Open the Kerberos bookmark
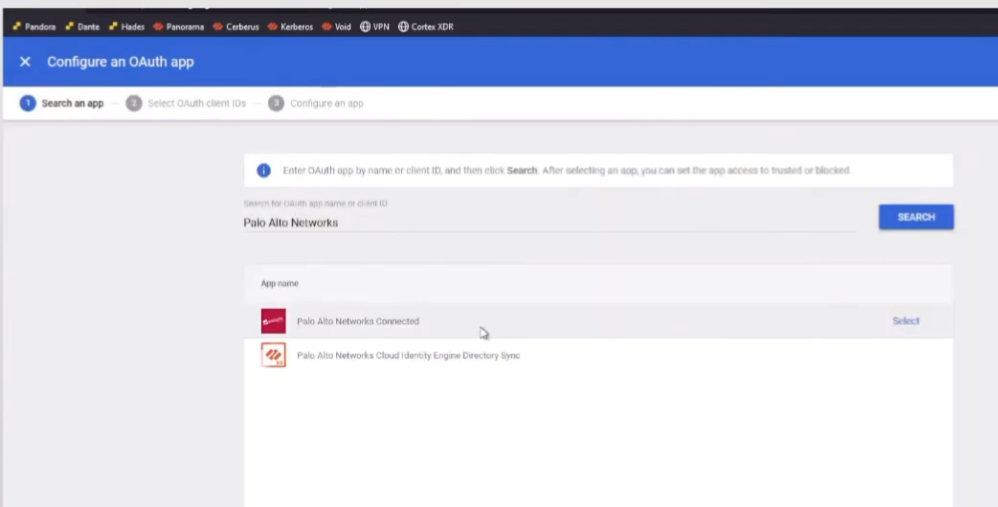This screenshot has height=507, width=998. [x=291, y=27]
